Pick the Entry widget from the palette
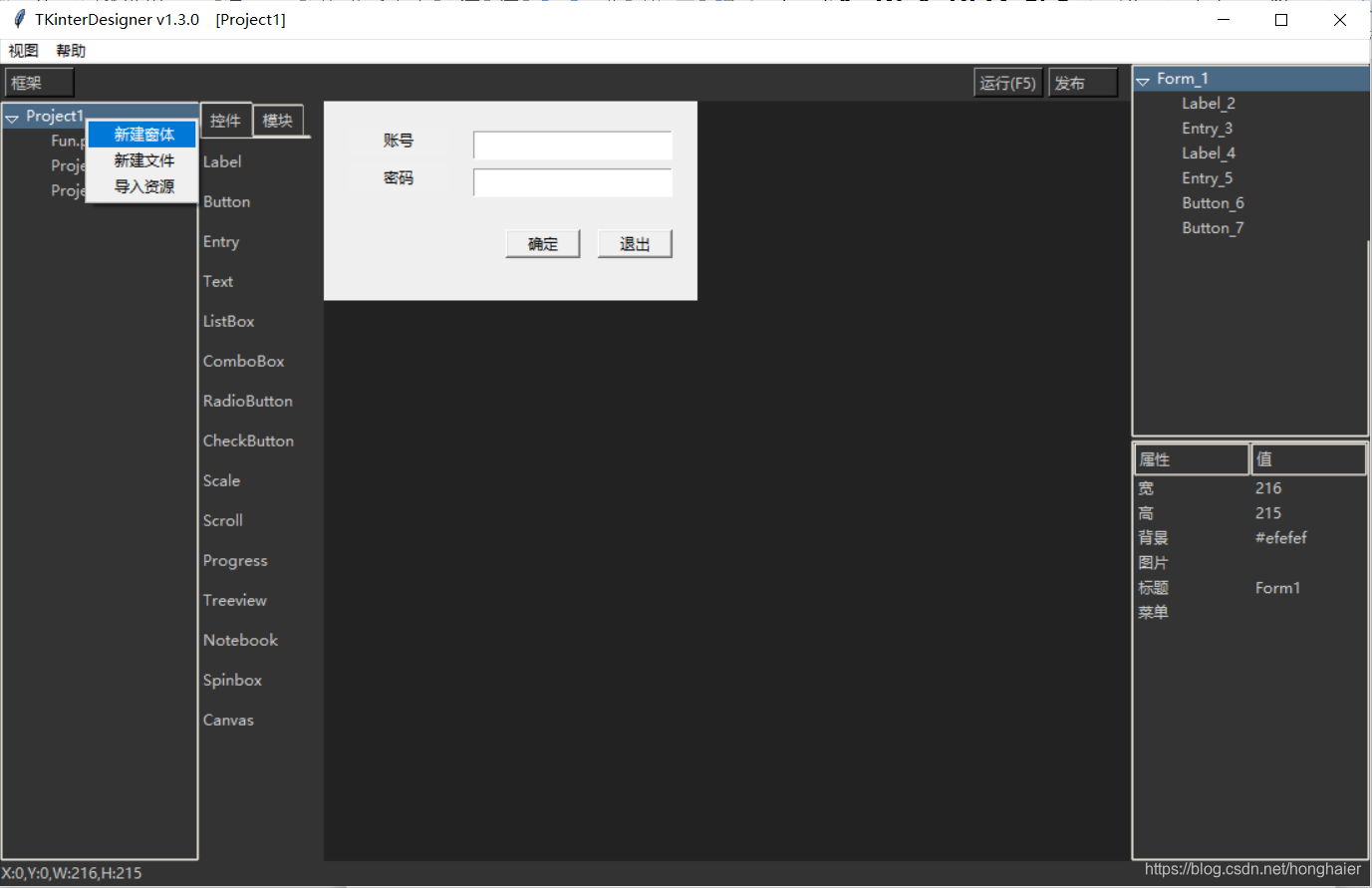 (x=221, y=242)
